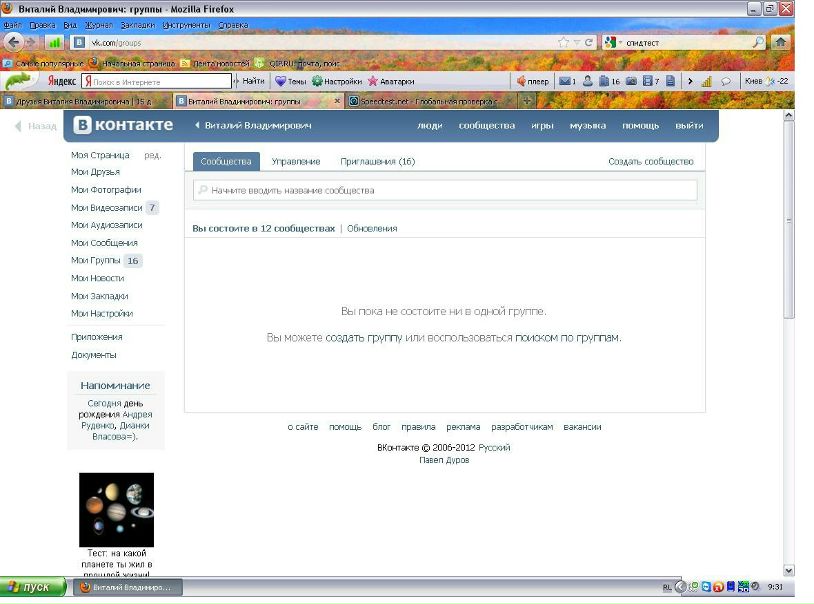Open the Закладки menu in menu bar

tap(138, 24)
